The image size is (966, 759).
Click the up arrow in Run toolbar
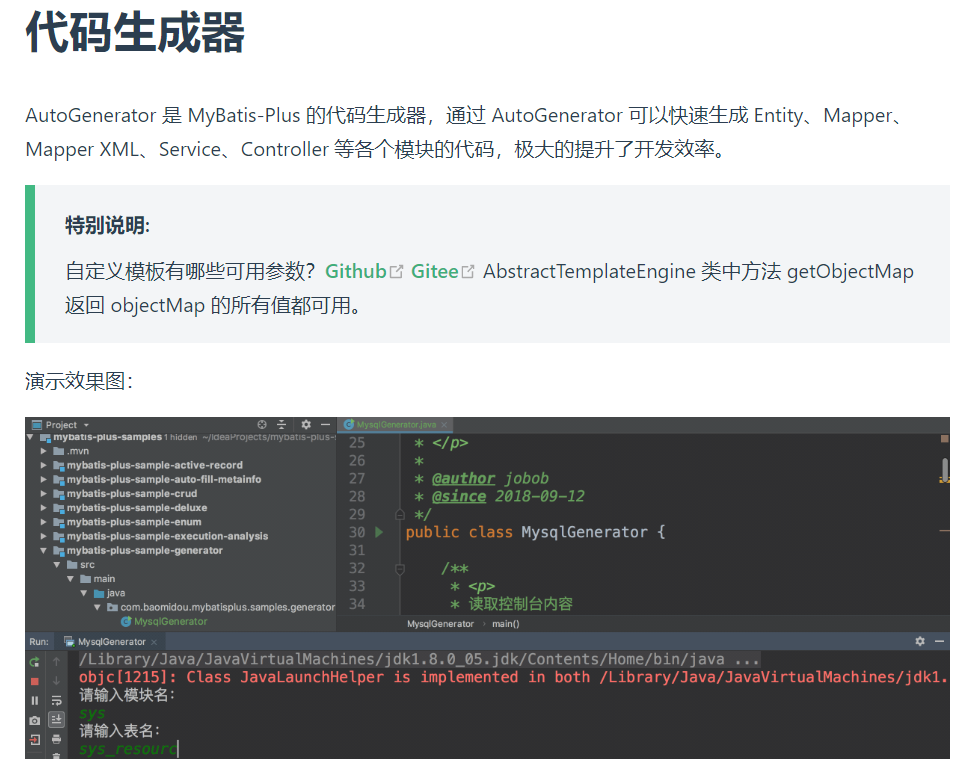56,662
